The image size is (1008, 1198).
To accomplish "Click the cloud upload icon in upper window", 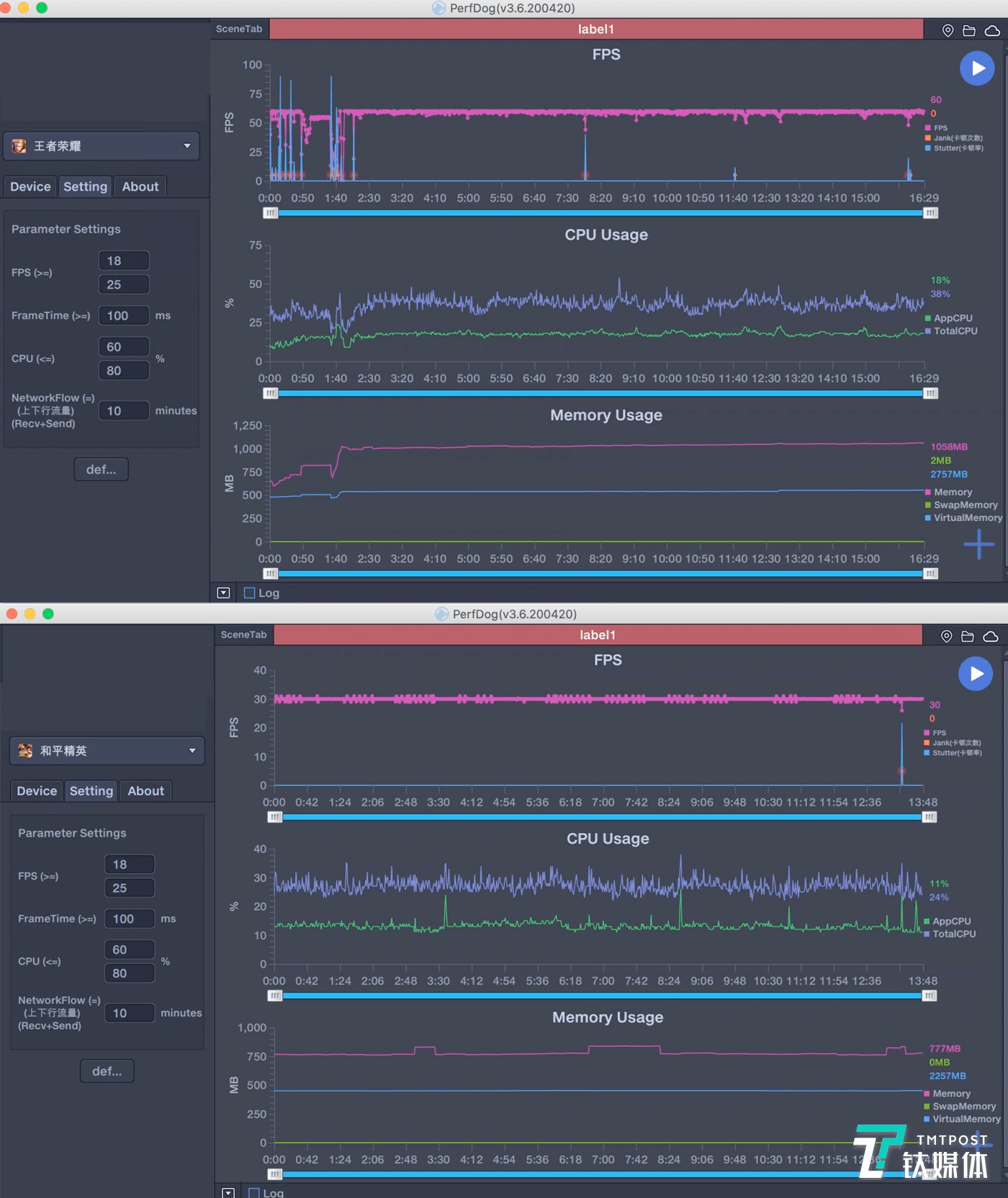I will tap(992, 30).
